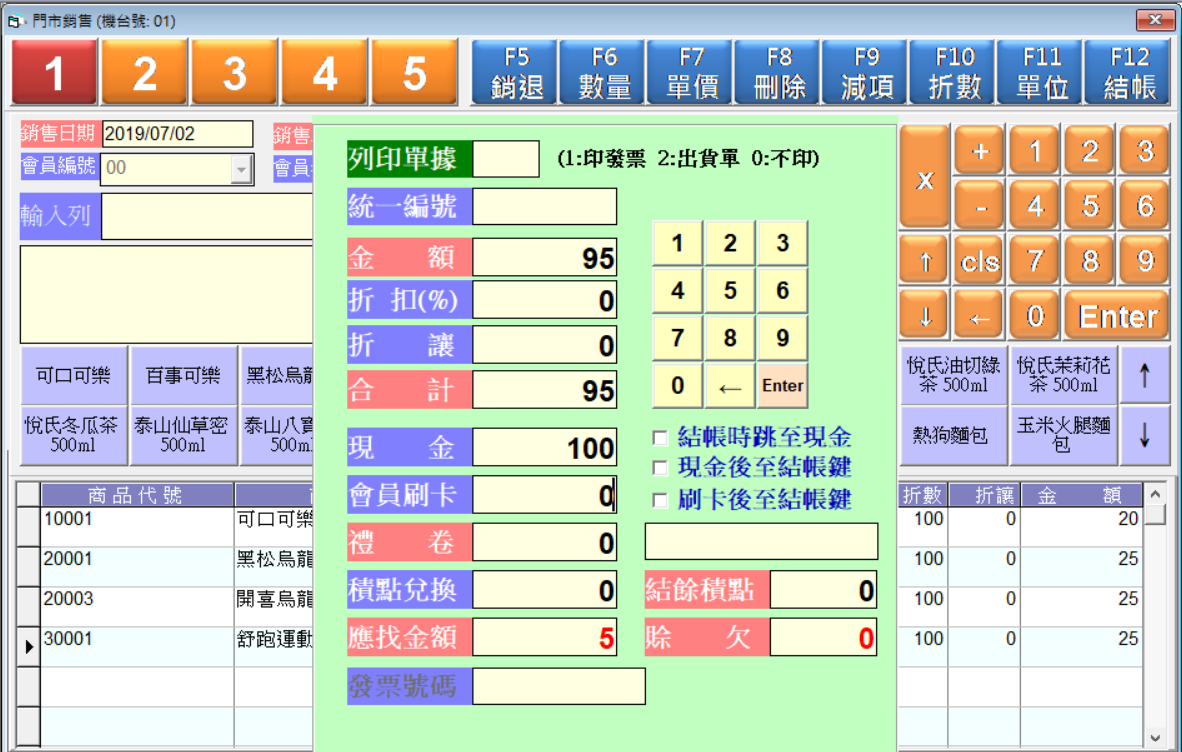Switch to orange tab 2
The height and width of the screenshot is (752, 1182).
144,73
